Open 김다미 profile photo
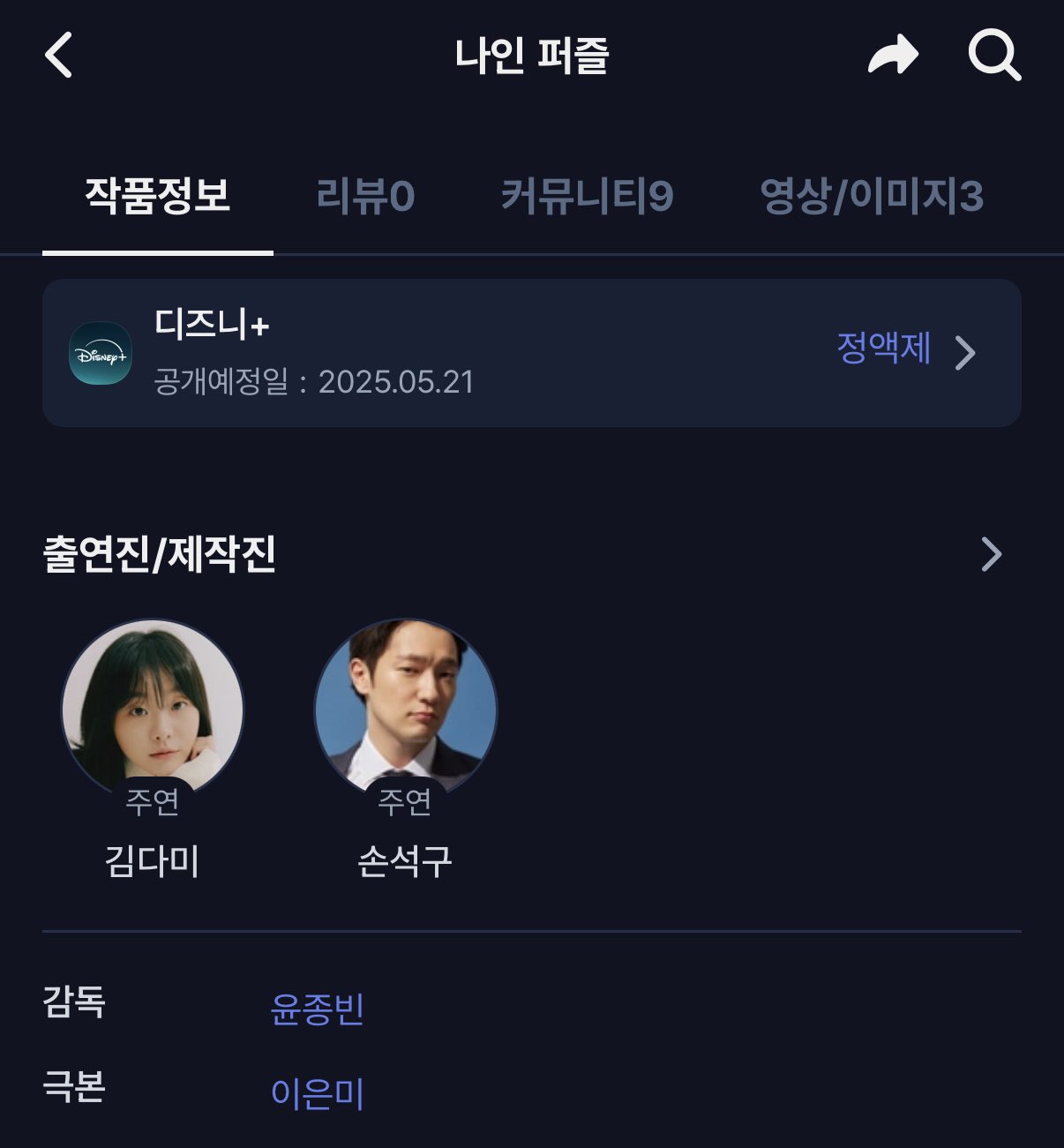The height and width of the screenshot is (1148, 1064). pos(152,709)
